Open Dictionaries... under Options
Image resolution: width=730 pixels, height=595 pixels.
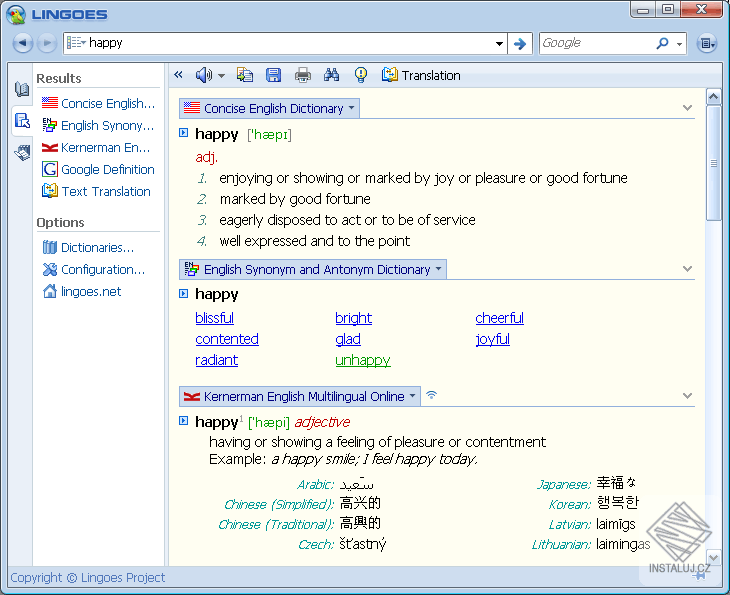click(x=97, y=248)
